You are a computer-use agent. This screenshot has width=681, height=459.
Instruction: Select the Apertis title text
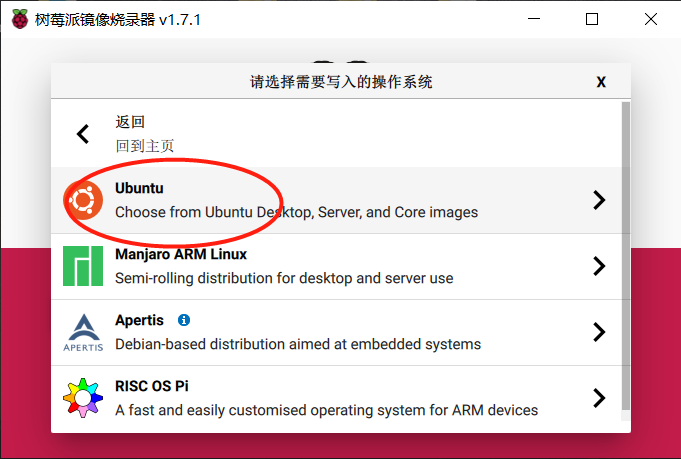pos(139,320)
